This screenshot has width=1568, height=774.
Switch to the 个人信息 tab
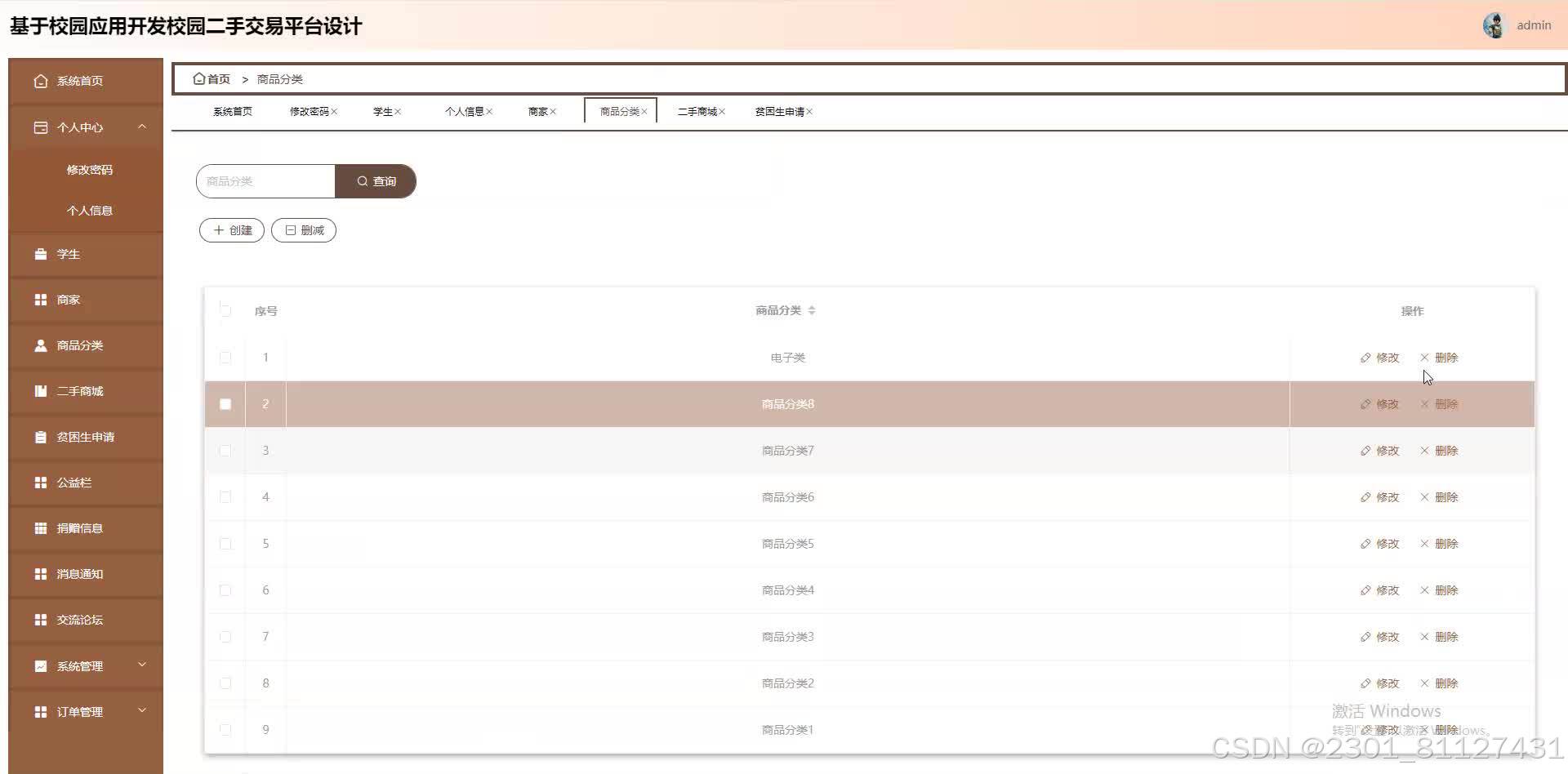click(x=464, y=112)
